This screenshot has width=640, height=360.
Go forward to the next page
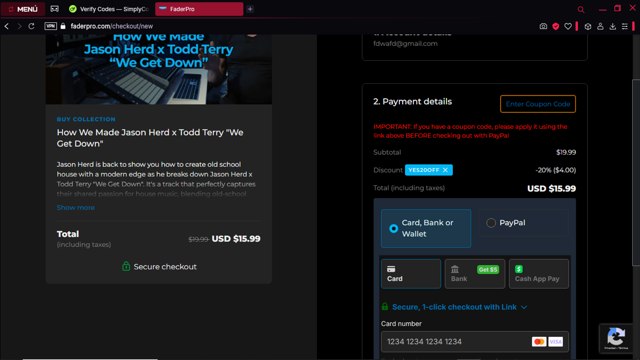point(19,26)
